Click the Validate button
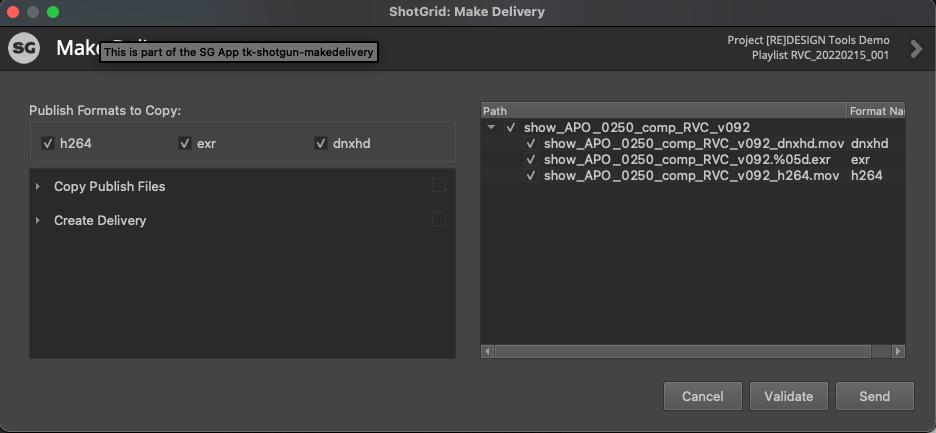Viewport: 936px width, 433px height. pyautogui.click(x=789, y=396)
